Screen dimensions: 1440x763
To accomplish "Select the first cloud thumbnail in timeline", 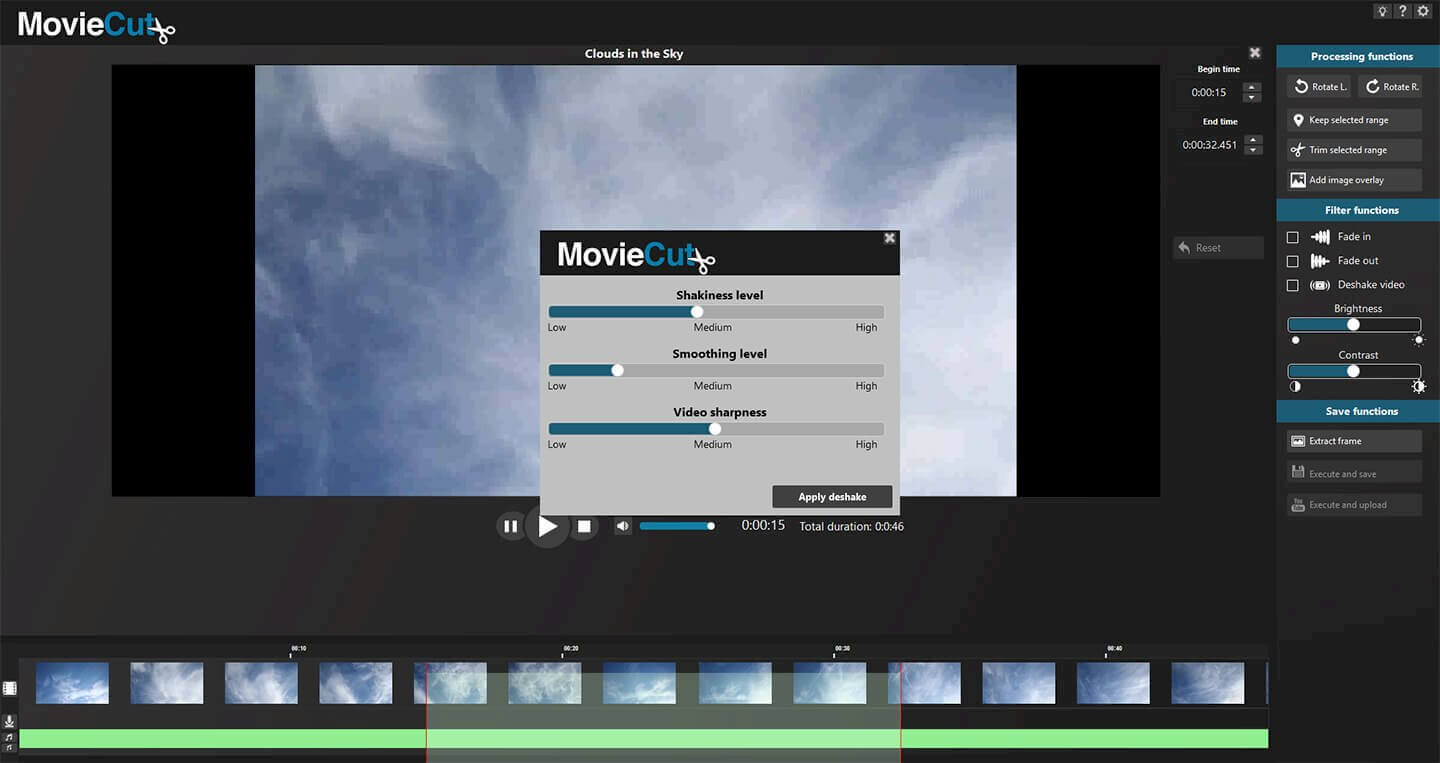I will pos(72,683).
